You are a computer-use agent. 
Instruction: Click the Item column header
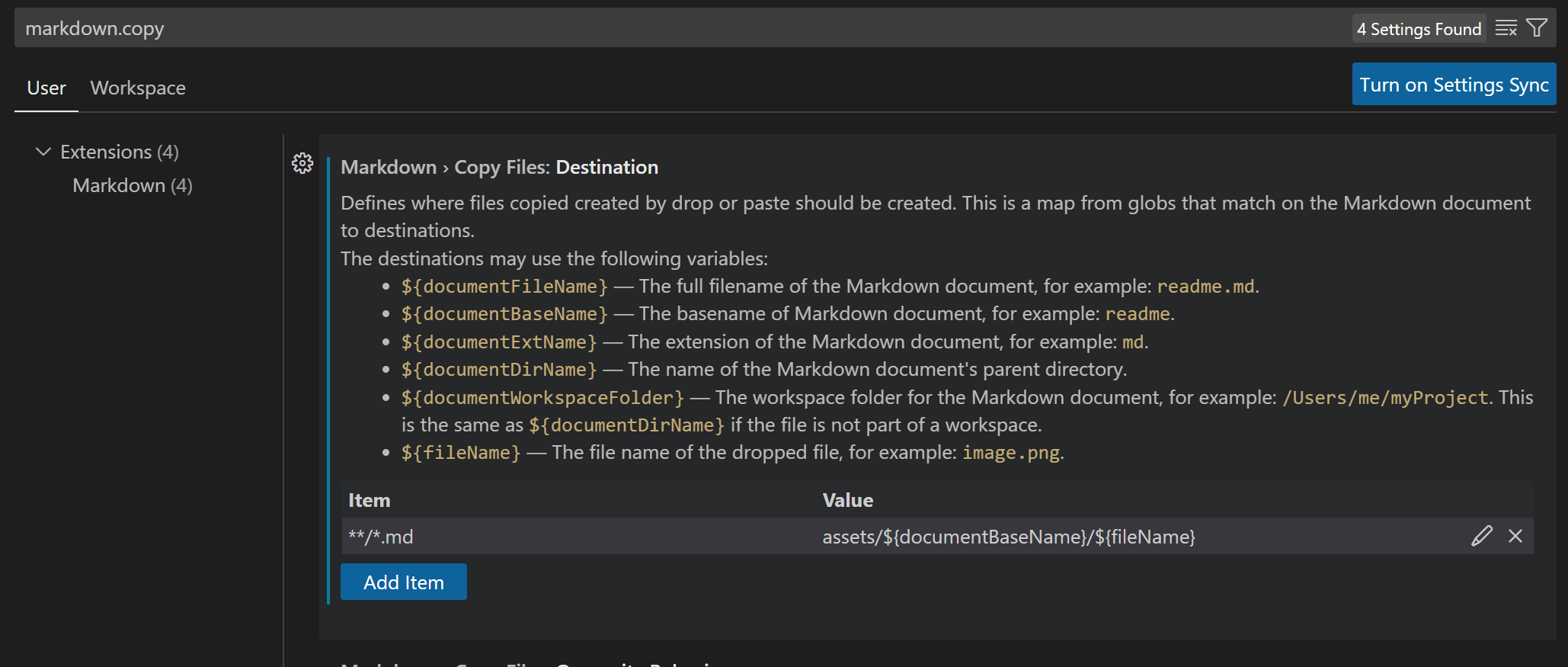[370, 500]
